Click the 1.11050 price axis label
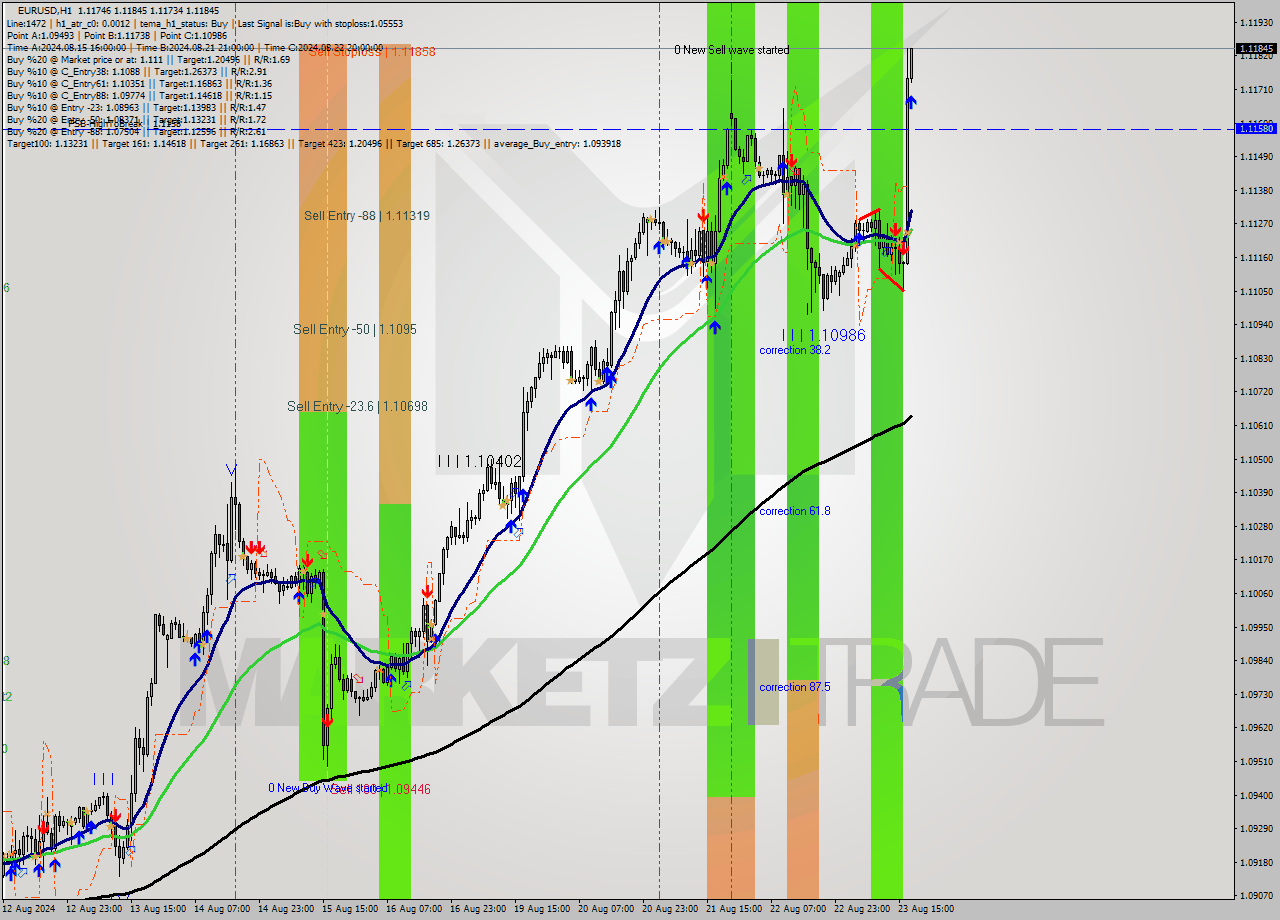This screenshot has width=1280, height=920. (1255, 291)
